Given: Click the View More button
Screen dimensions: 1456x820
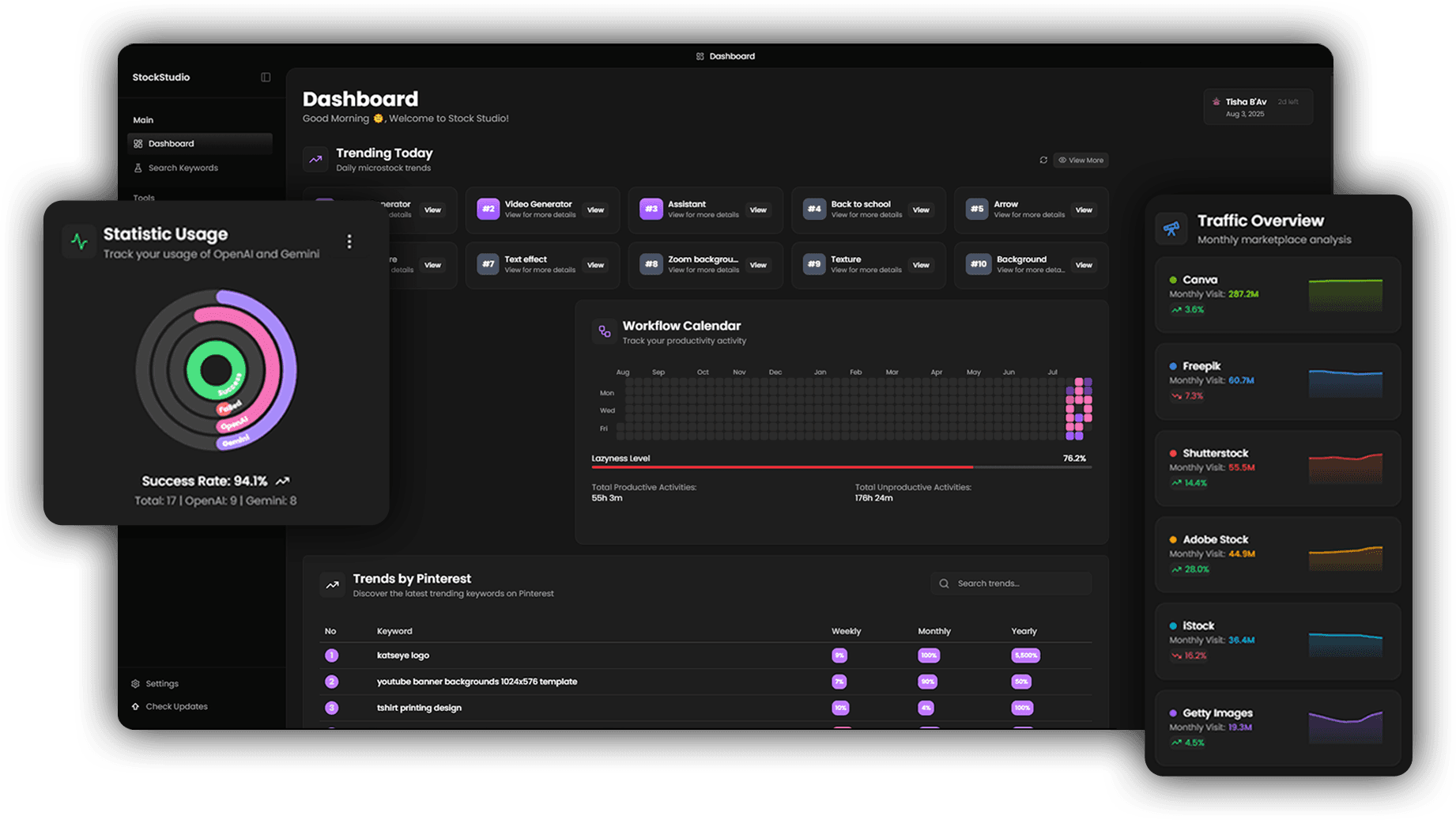Looking at the screenshot, I should click(1081, 161).
